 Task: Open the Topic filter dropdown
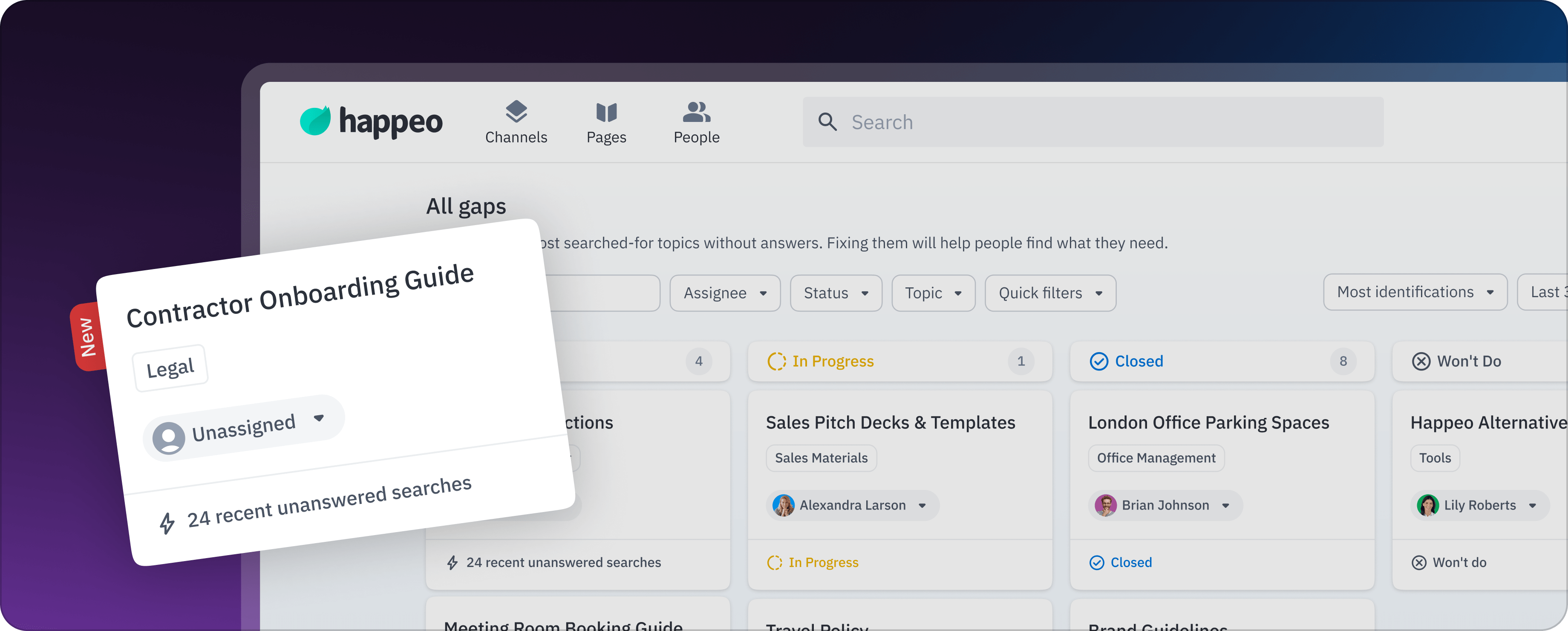[x=933, y=293]
